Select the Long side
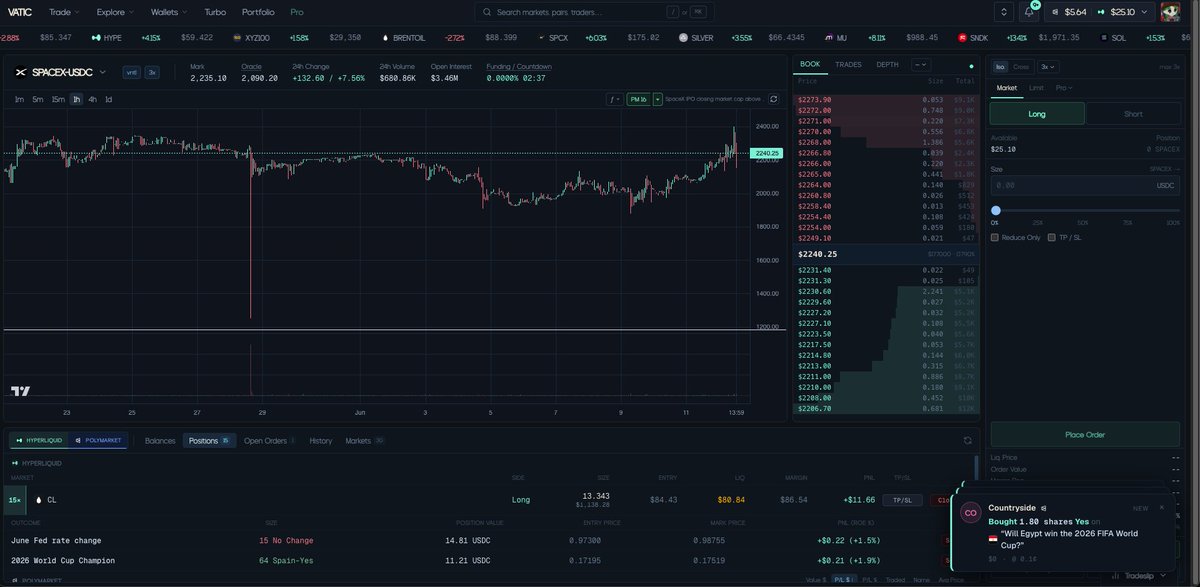The height and width of the screenshot is (587, 1200). (x=1037, y=114)
